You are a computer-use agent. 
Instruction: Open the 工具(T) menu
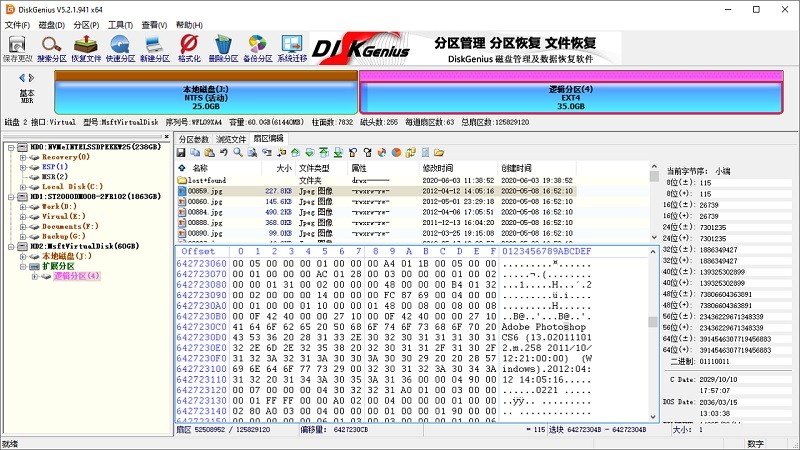tap(119, 24)
